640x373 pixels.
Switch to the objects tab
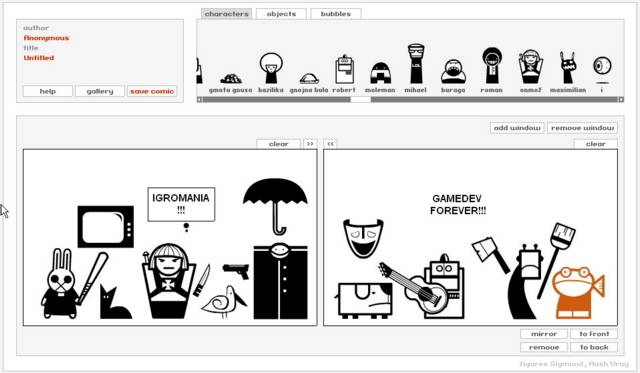click(x=281, y=14)
